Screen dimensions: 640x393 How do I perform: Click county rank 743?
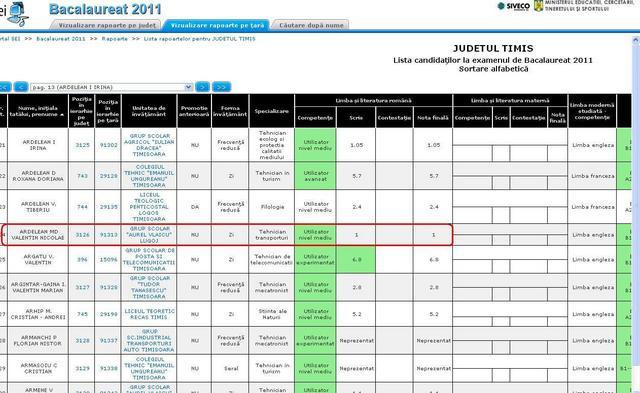[x=82, y=176]
